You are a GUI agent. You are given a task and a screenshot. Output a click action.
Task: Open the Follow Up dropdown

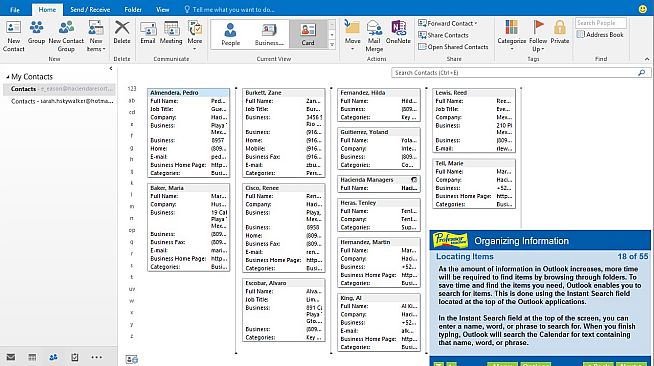point(538,36)
